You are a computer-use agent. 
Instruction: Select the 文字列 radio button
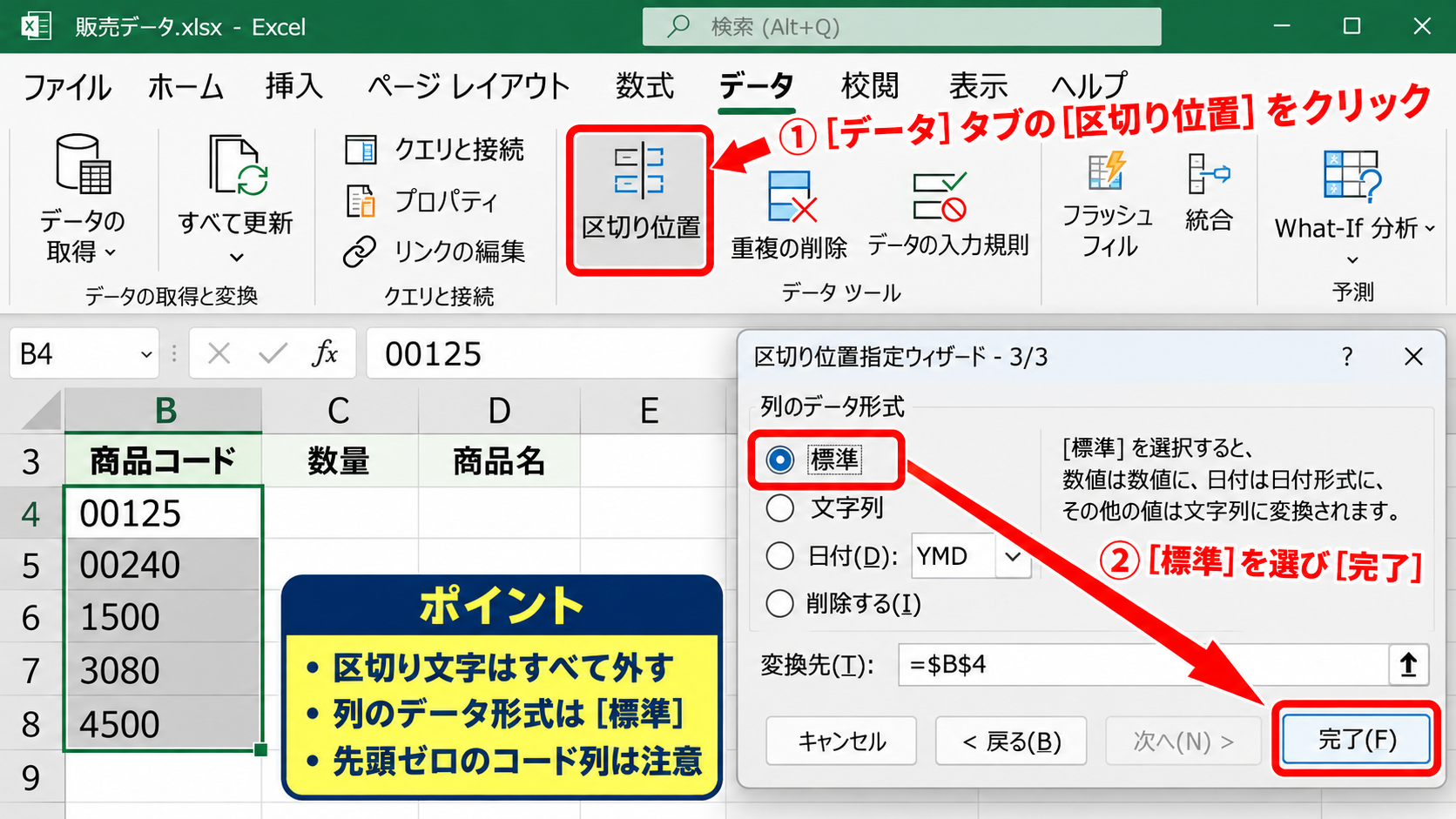(x=780, y=507)
